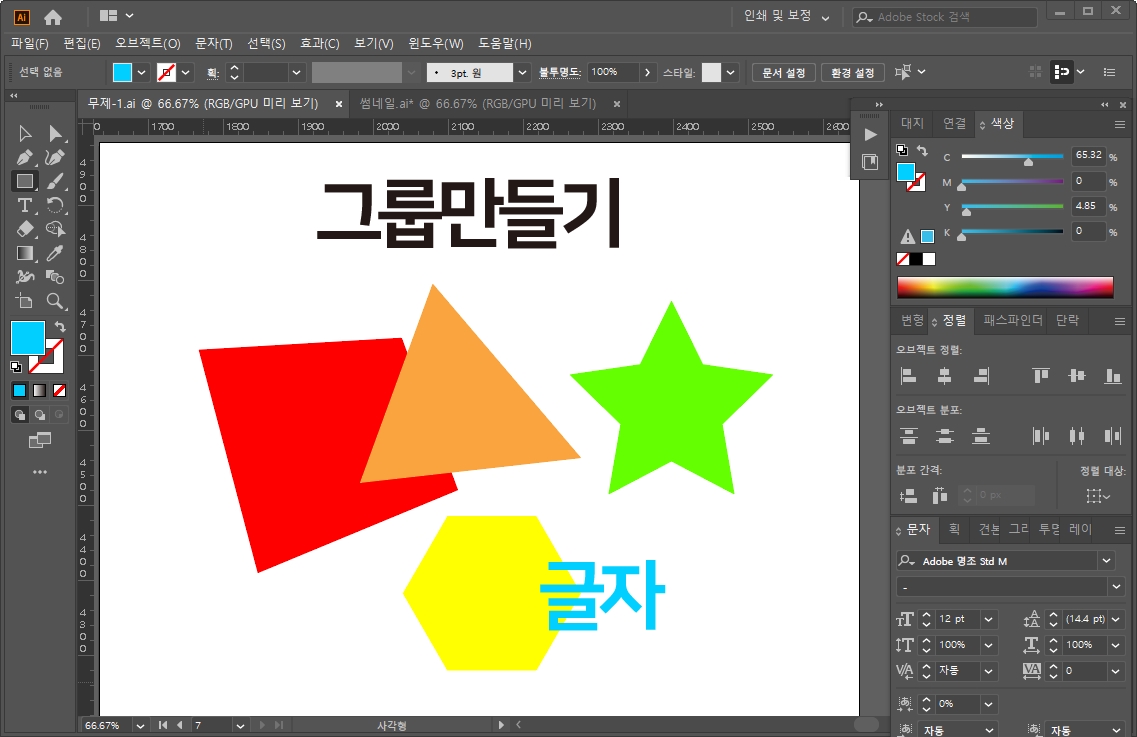Set paint mode to None
Viewport: 1137px width, 737px height.
(59, 391)
